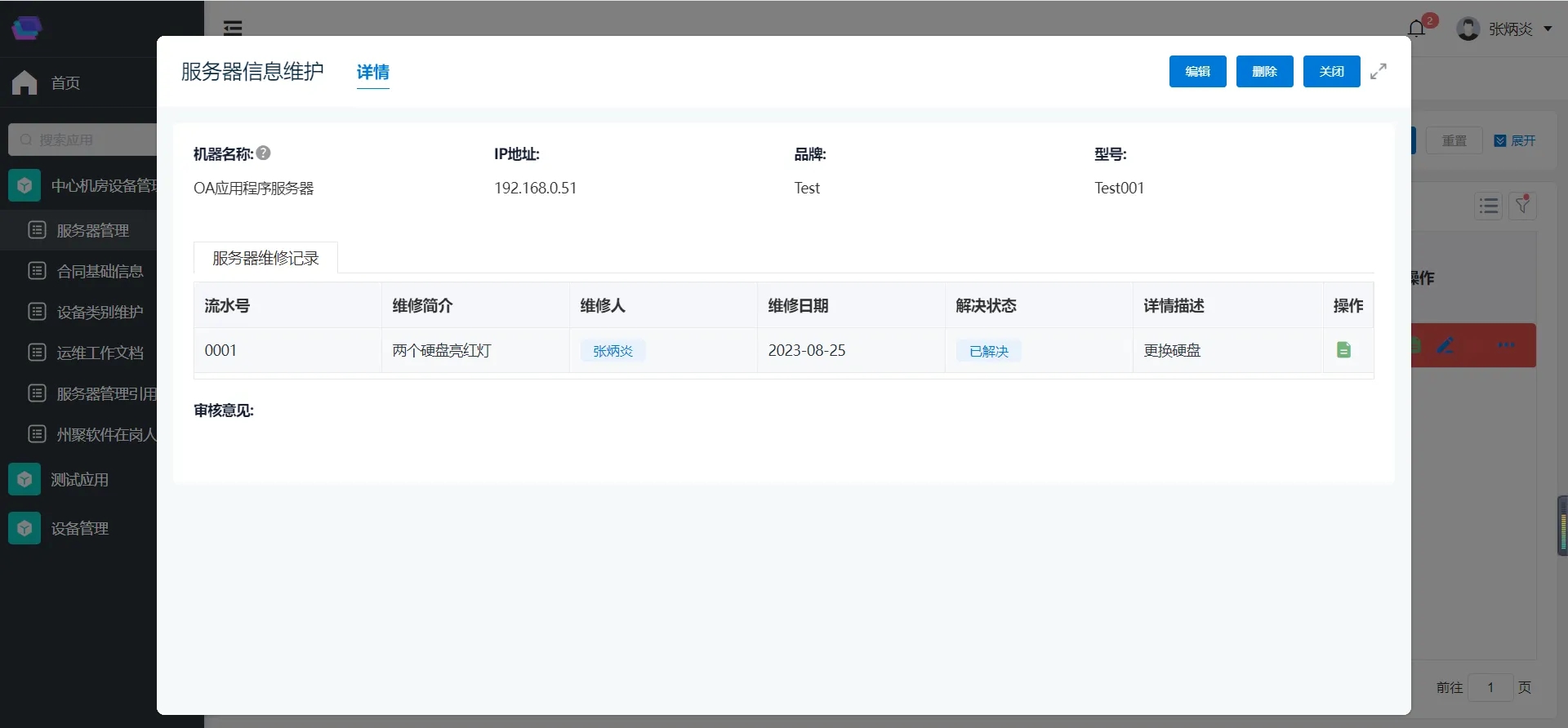Click the home icon for 首页

tap(24, 82)
